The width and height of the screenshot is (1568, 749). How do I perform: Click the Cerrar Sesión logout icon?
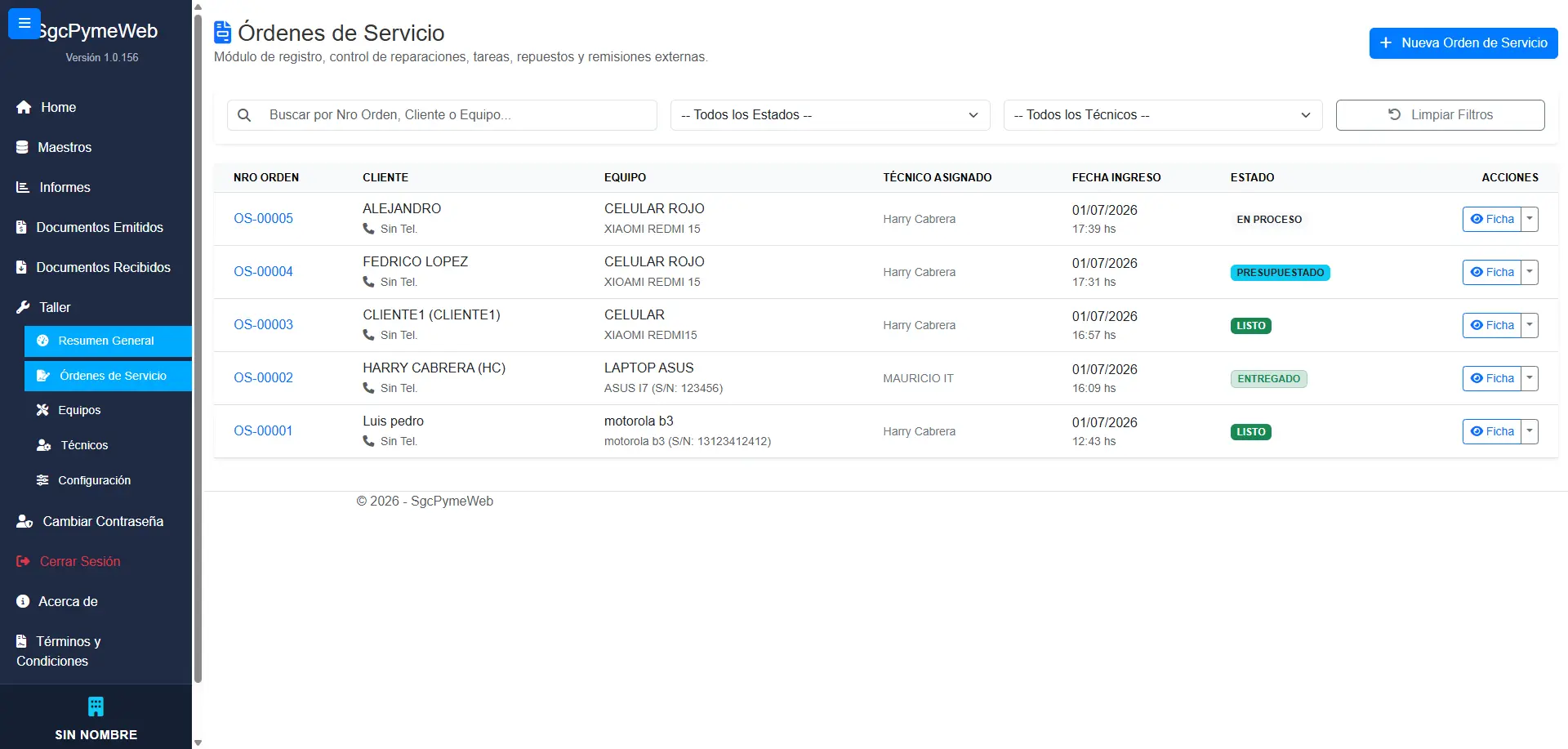click(23, 562)
